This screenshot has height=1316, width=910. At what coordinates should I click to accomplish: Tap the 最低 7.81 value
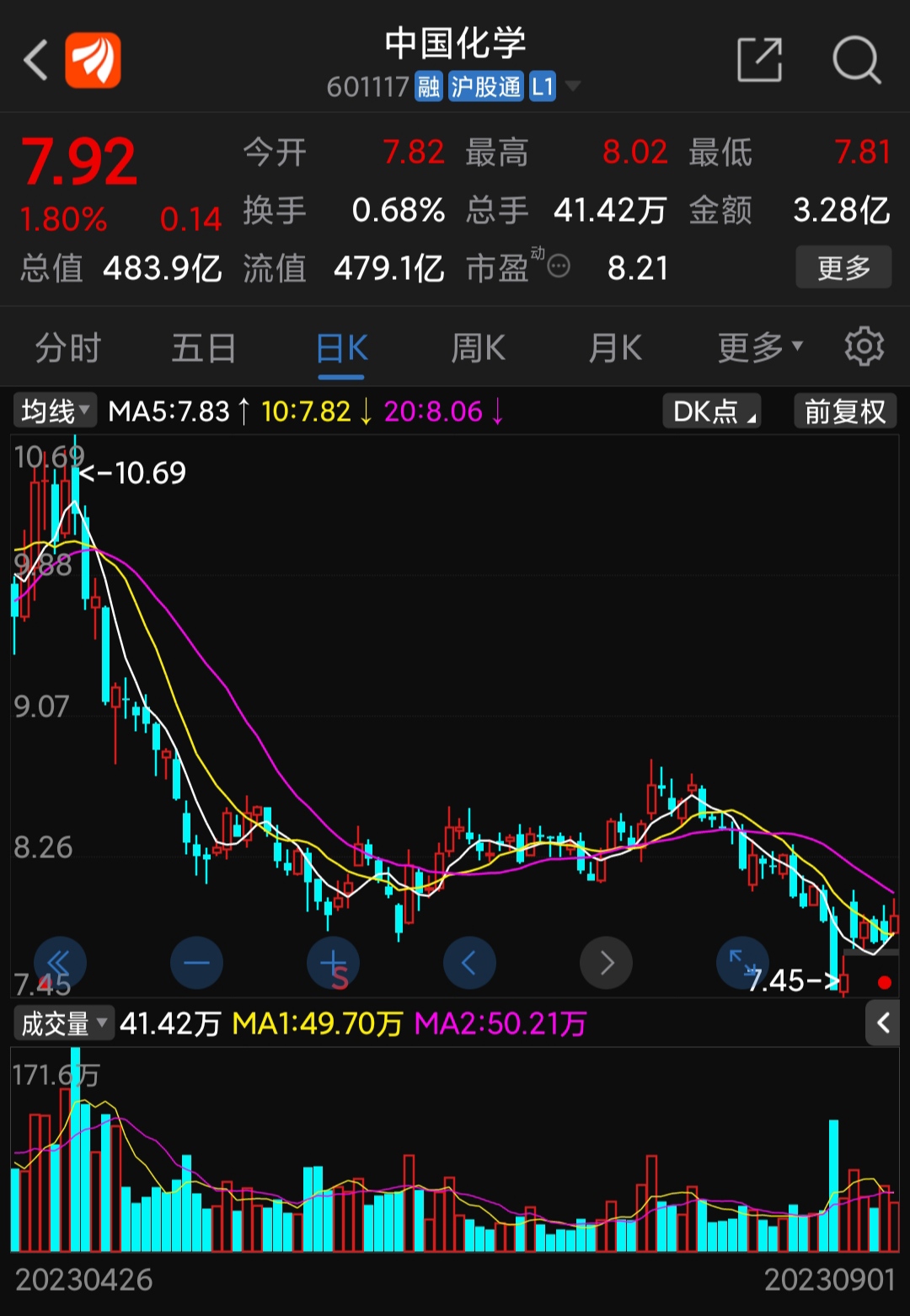pos(863,152)
